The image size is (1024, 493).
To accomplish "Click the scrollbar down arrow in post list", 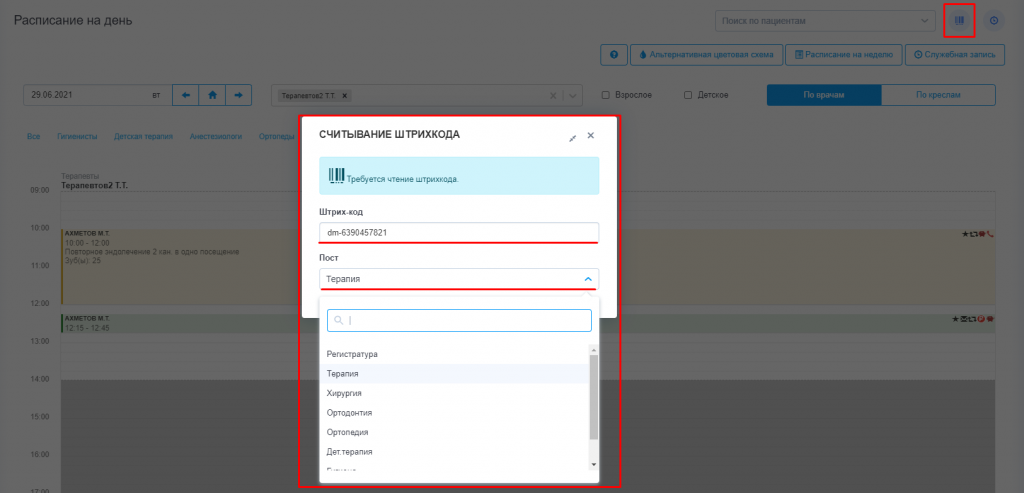I will [x=594, y=464].
